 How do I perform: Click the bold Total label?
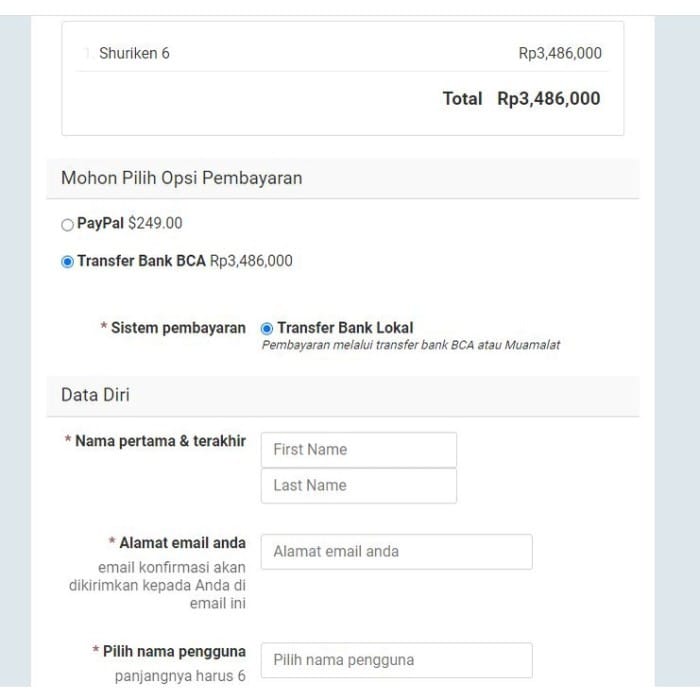click(x=462, y=99)
